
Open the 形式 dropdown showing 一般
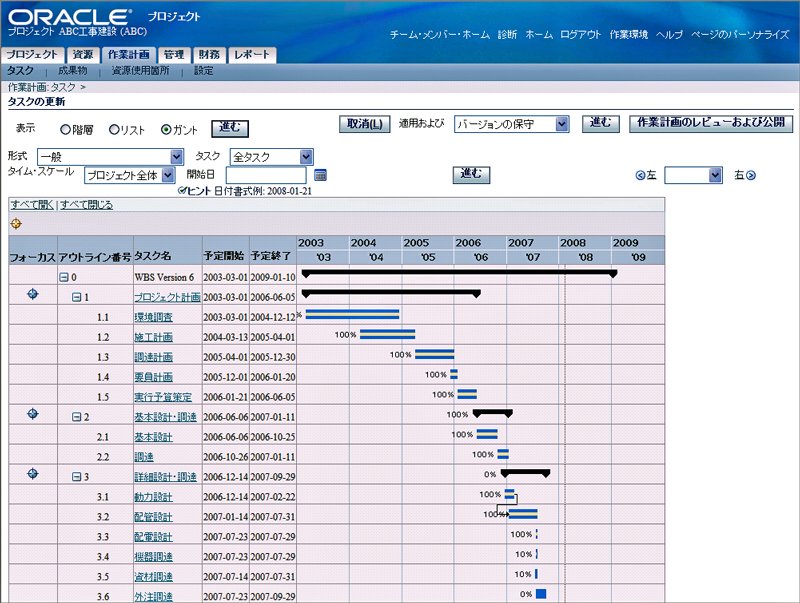click(110, 157)
